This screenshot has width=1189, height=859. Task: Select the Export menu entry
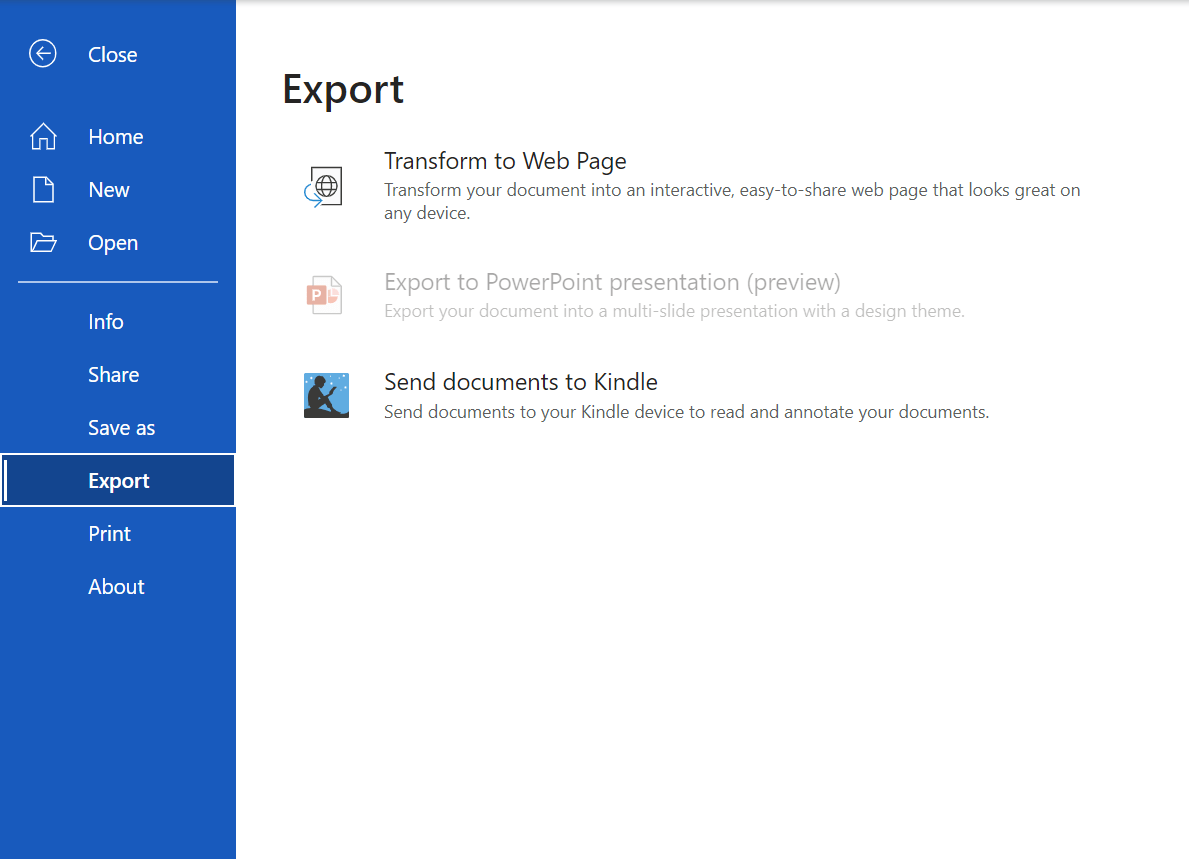pyautogui.click(x=119, y=480)
